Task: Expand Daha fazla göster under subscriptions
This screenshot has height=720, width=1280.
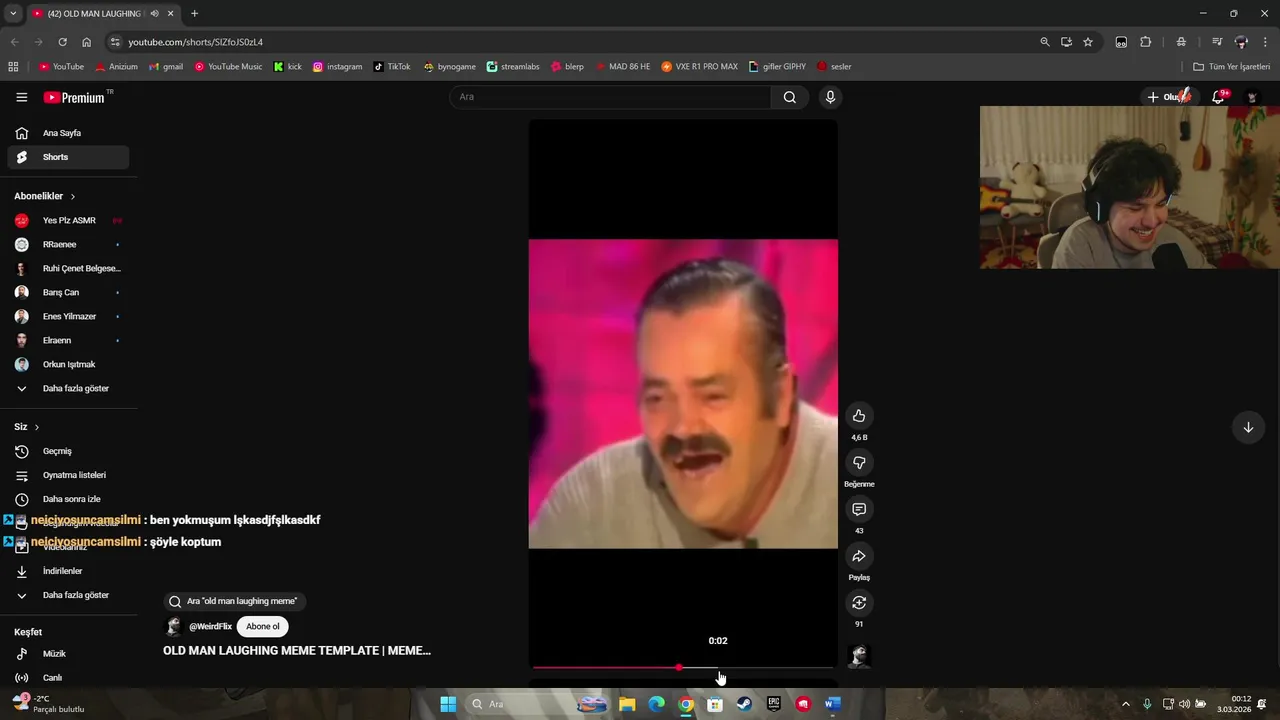Action: (68, 388)
